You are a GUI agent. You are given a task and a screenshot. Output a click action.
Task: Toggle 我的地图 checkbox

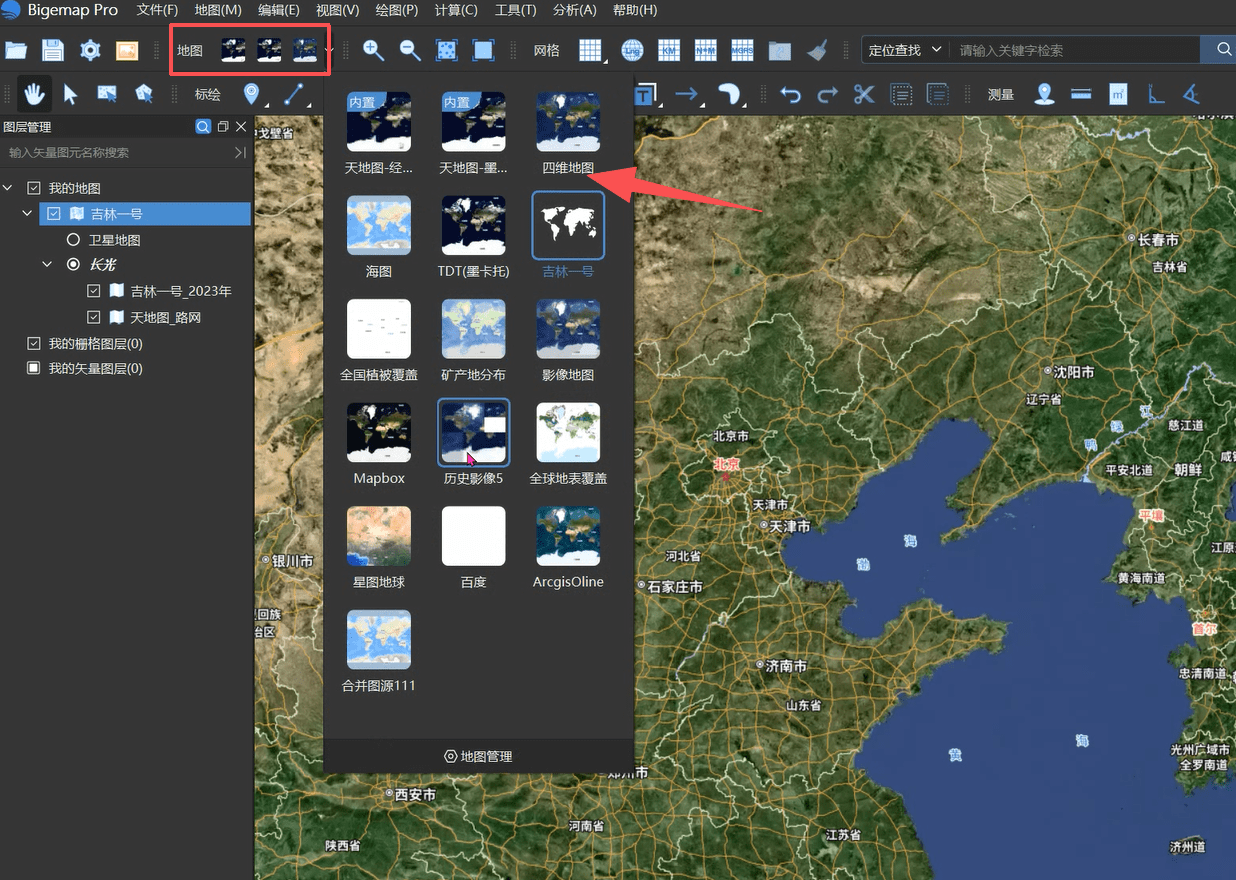tap(34, 188)
